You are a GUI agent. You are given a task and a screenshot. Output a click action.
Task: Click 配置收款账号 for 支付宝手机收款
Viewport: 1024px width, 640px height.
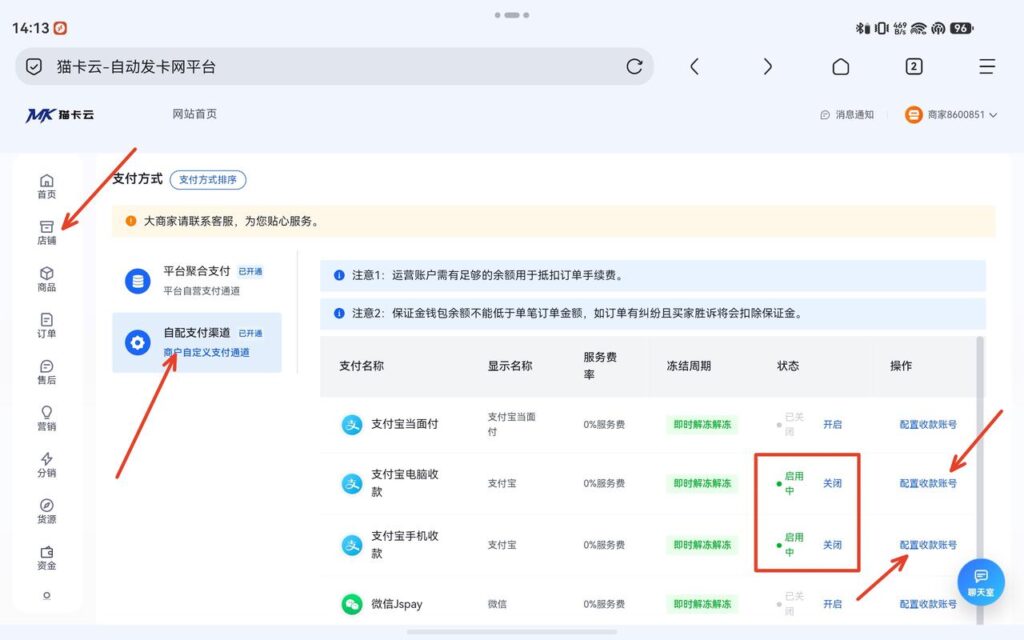click(928, 545)
